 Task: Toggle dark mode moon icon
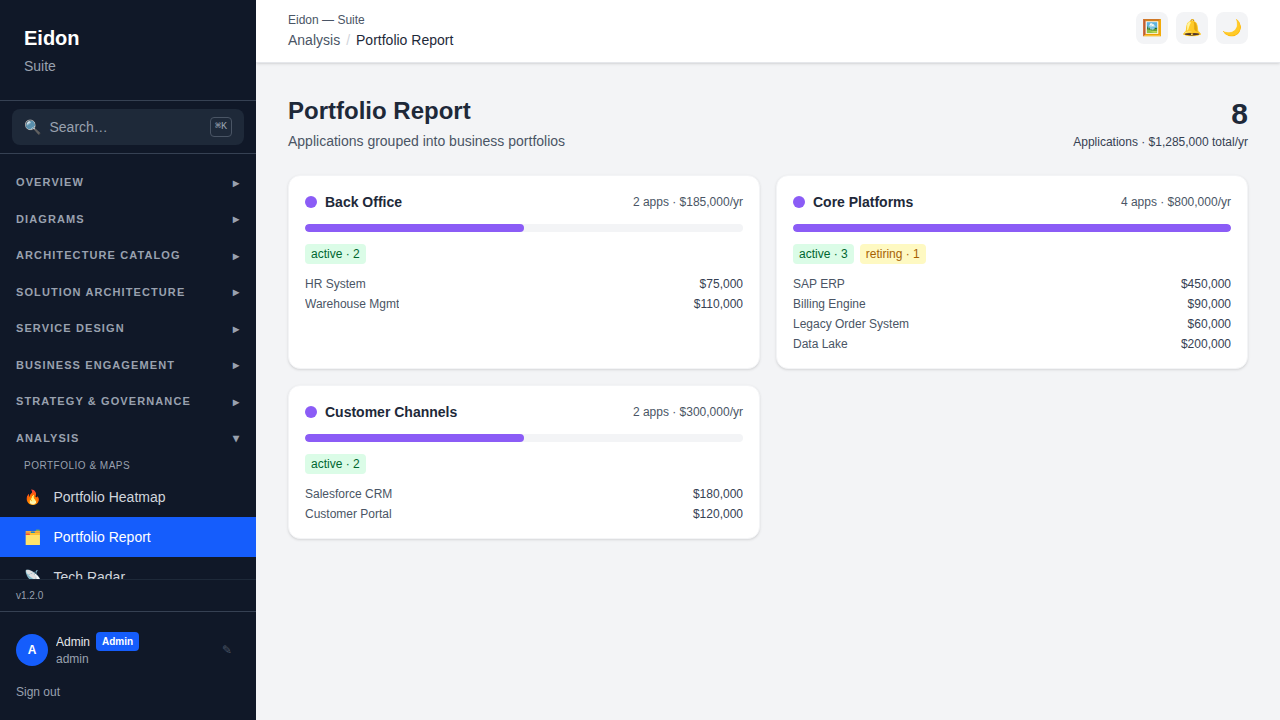click(1232, 28)
